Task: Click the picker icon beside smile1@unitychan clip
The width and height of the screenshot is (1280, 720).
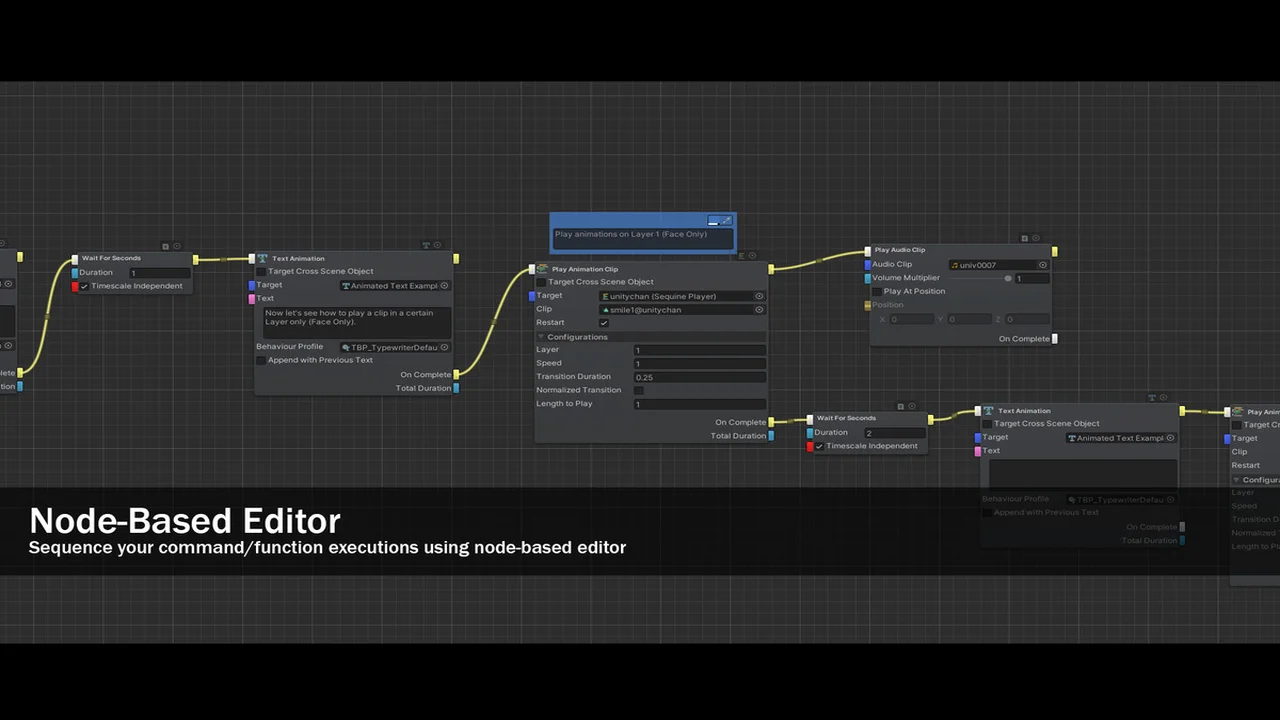Action: pyautogui.click(x=759, y=310)
